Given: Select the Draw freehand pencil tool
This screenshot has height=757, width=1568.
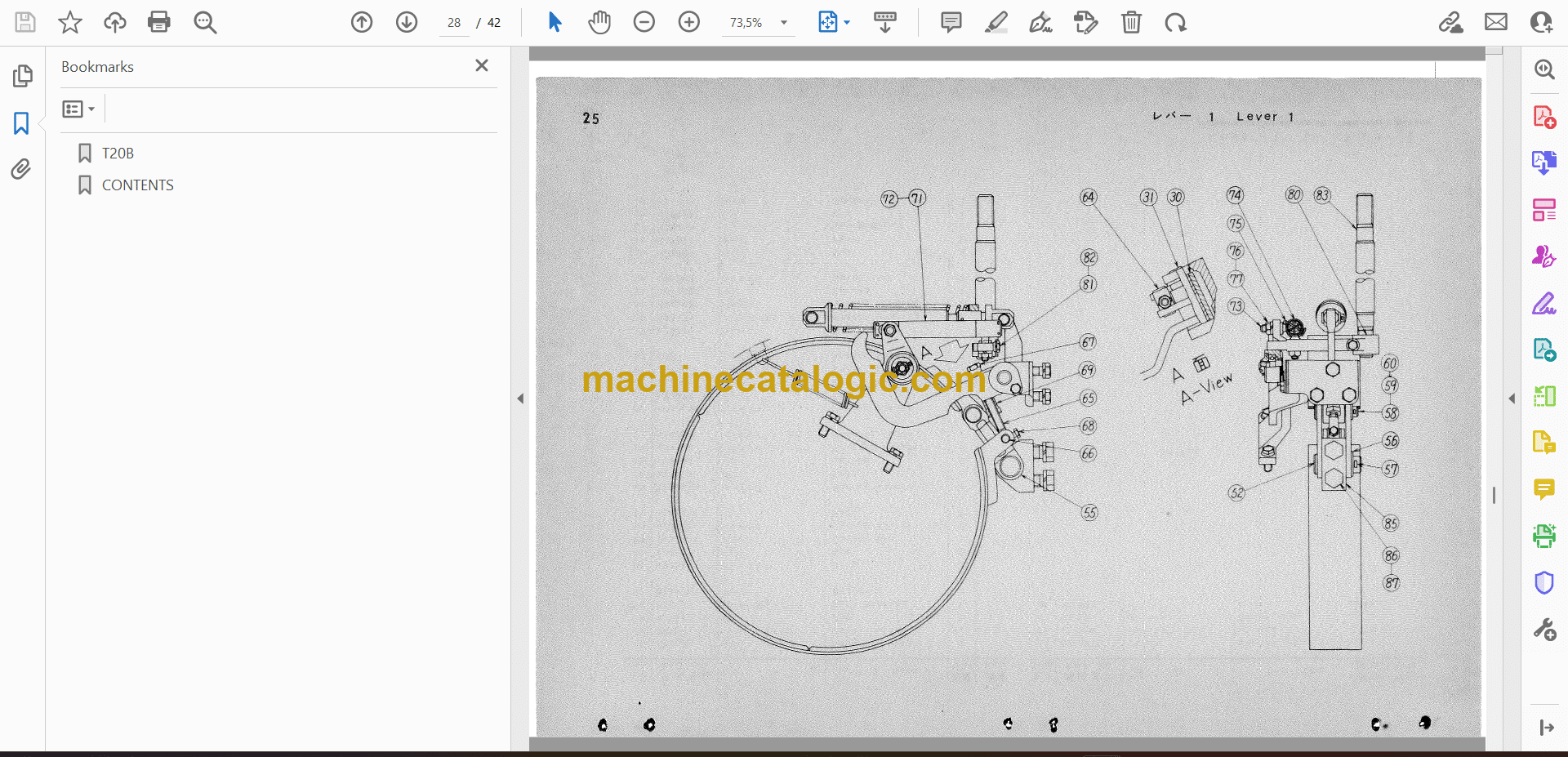Looking at the screenshot, I should click(x=1041, y=22).
